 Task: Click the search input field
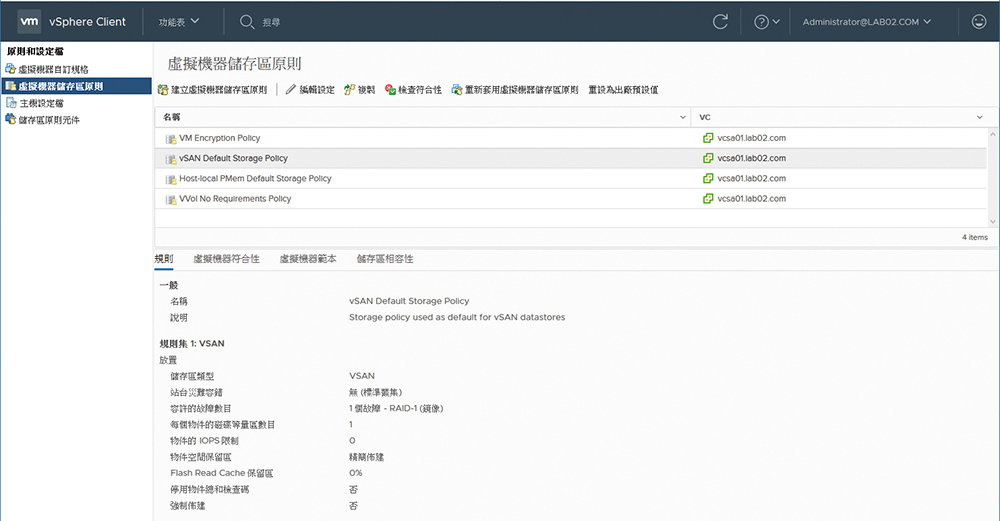pos(272,22)
